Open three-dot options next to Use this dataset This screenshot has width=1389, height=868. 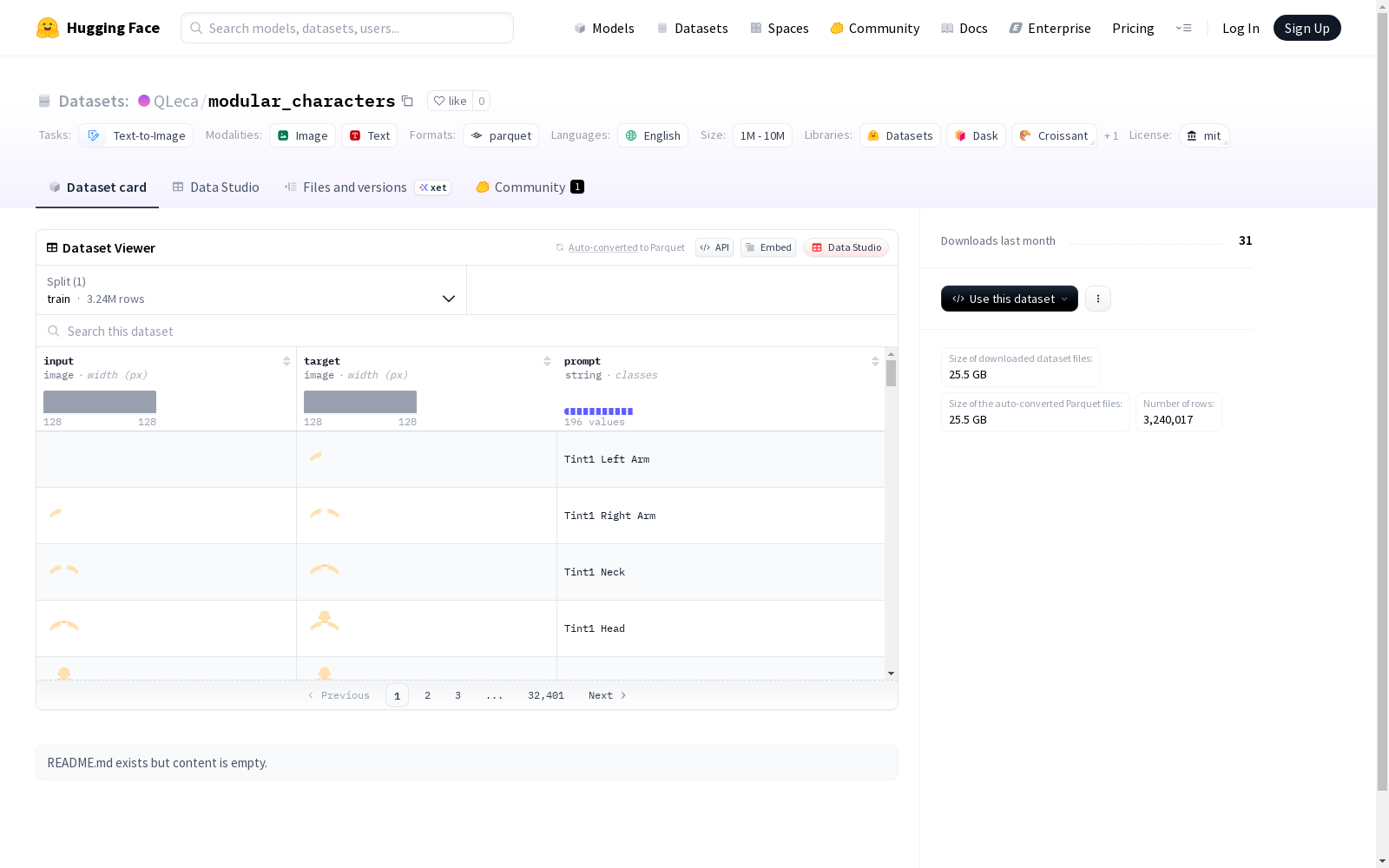[x=1098, y=299]
